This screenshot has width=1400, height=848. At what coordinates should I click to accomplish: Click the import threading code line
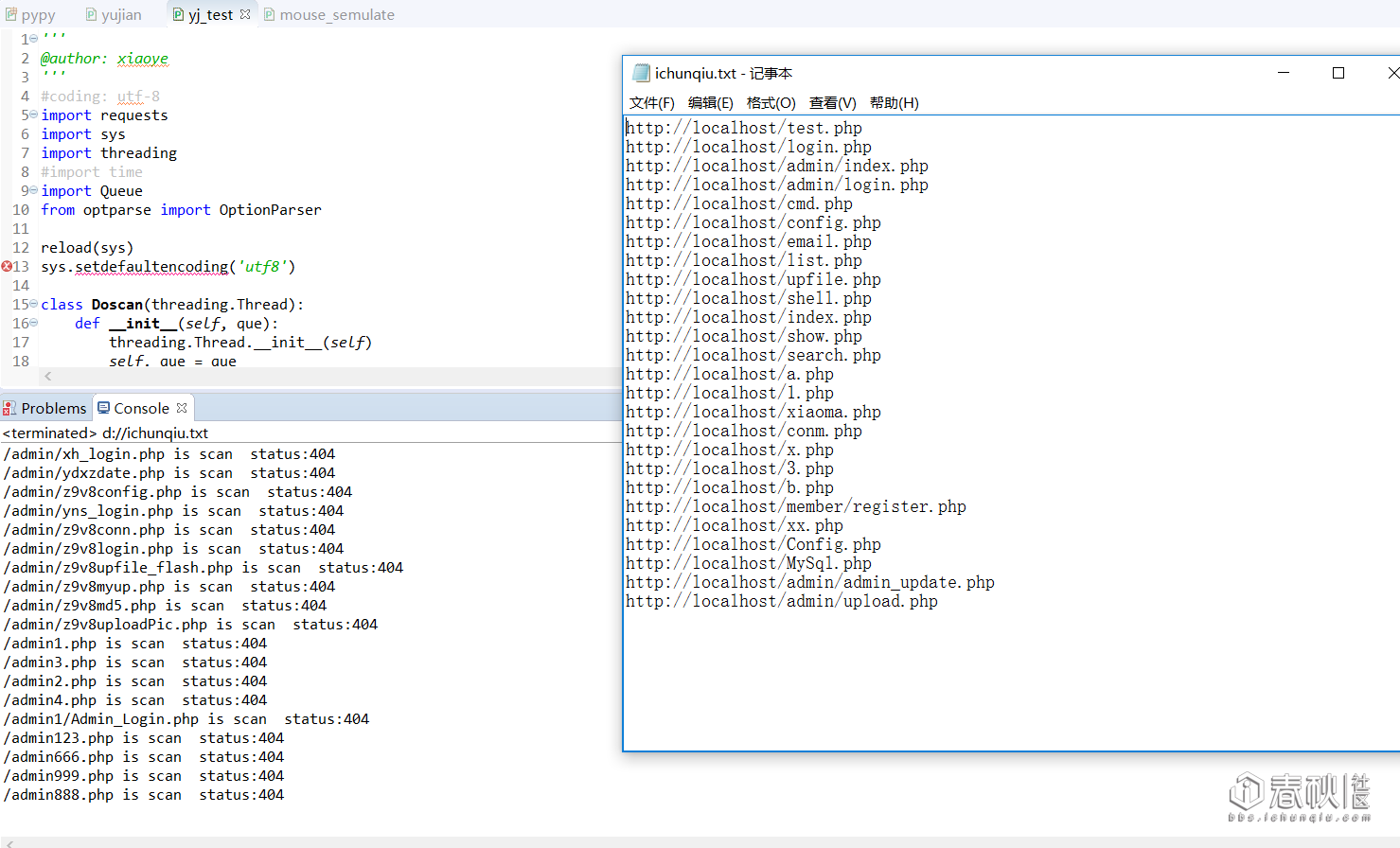click(x=109, y=152)
